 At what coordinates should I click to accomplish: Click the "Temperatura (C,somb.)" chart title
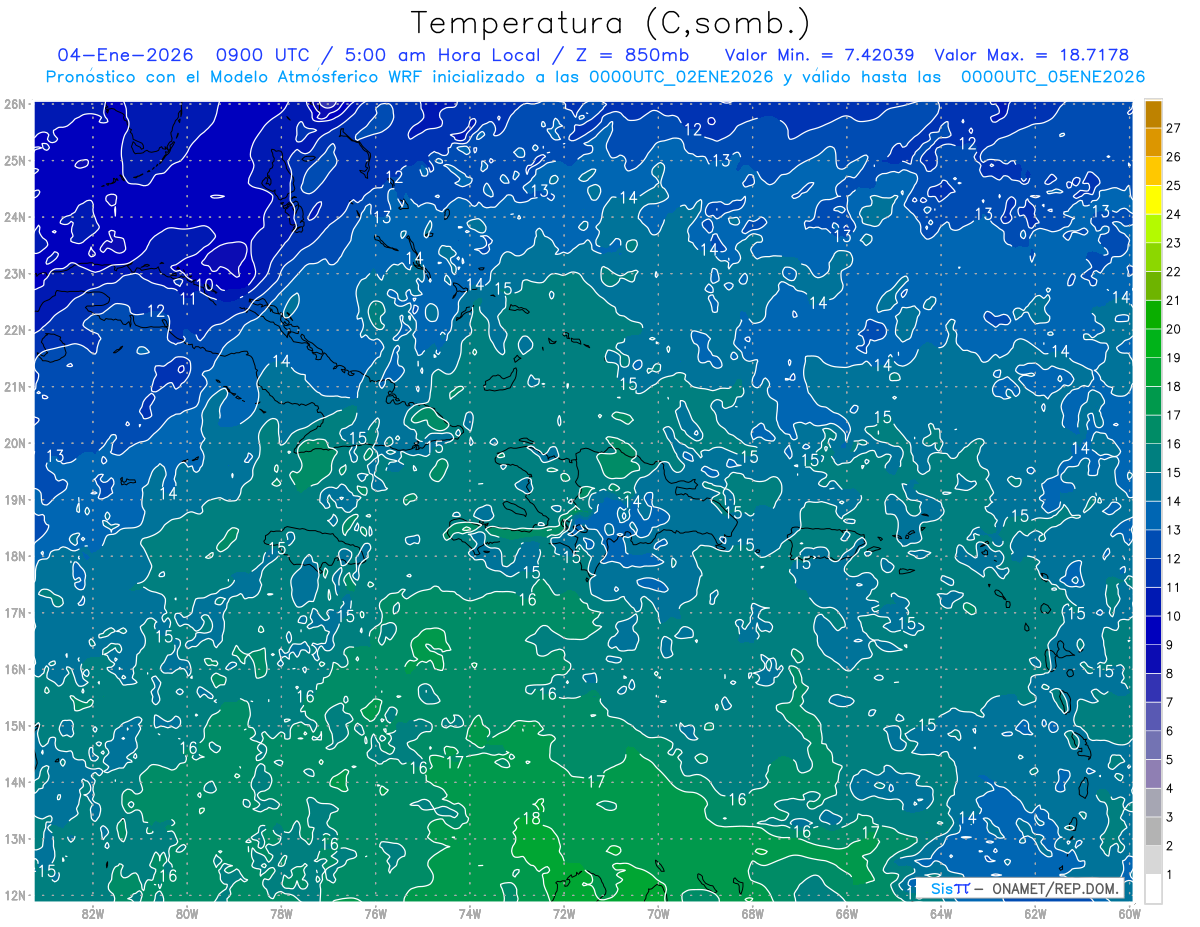(x=611, y=23)
